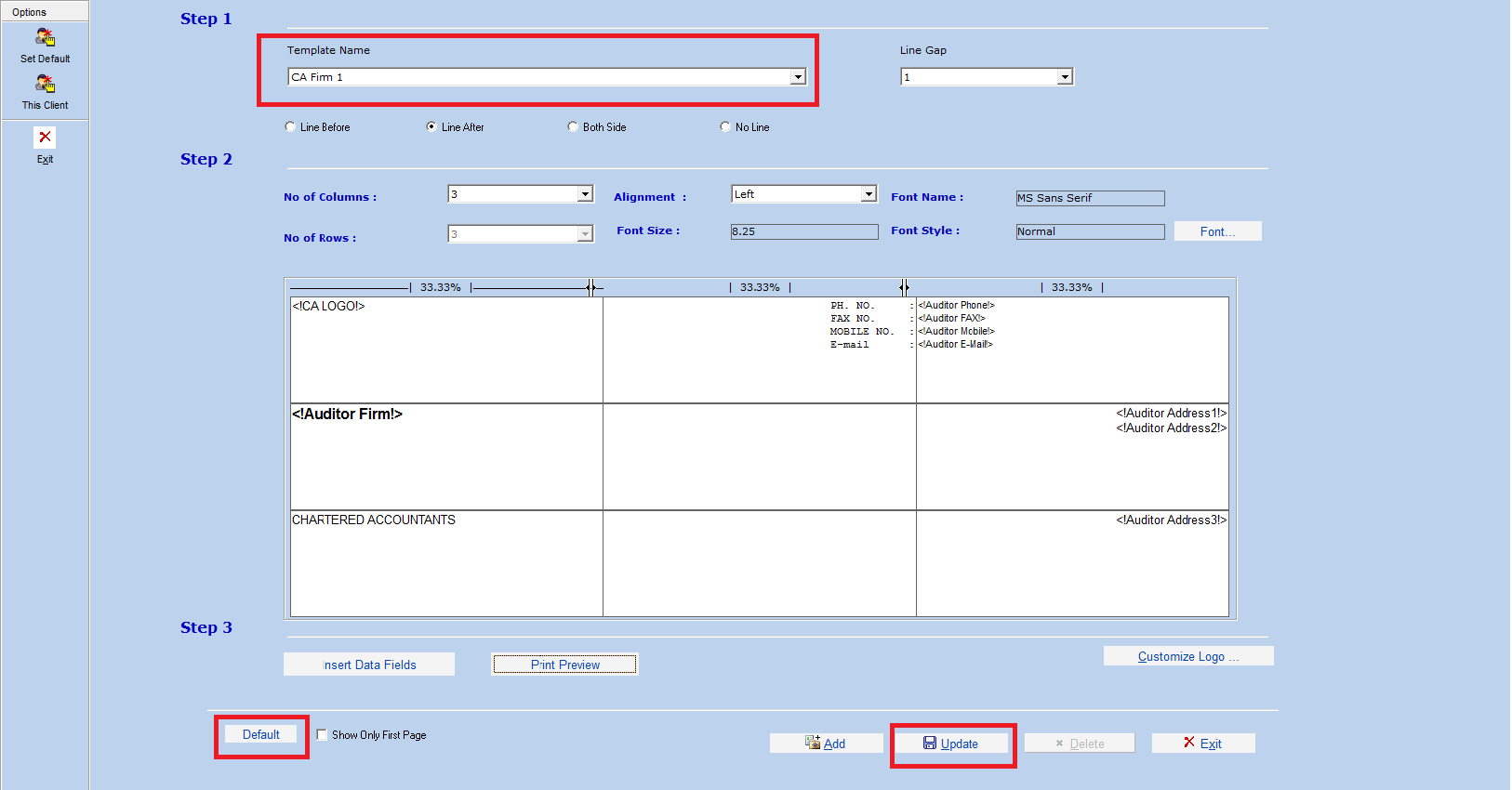Click the FAX NO. label in template
This screenshot has height=790, width=1512.
[853, 318]
